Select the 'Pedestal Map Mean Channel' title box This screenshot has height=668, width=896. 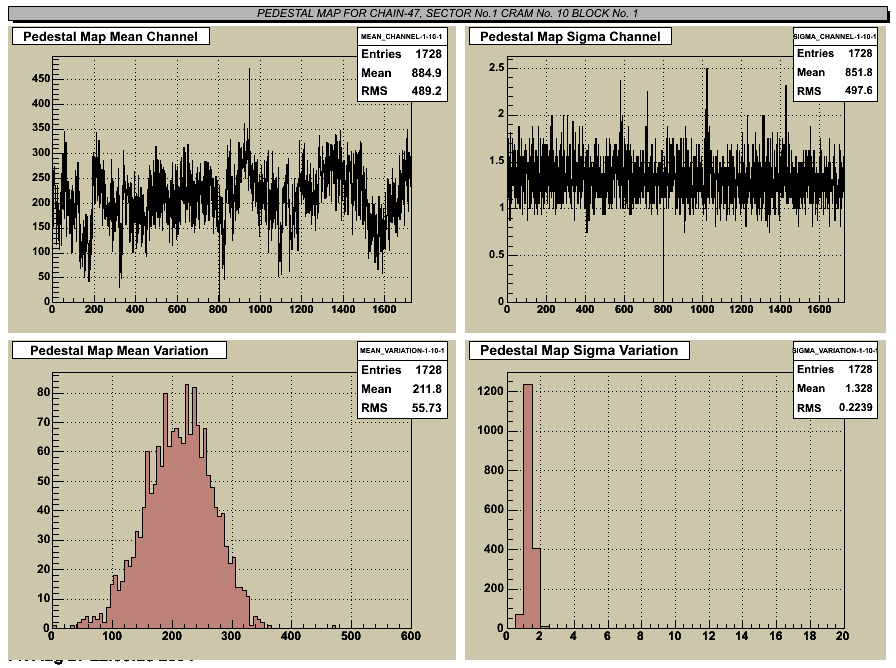111,37
